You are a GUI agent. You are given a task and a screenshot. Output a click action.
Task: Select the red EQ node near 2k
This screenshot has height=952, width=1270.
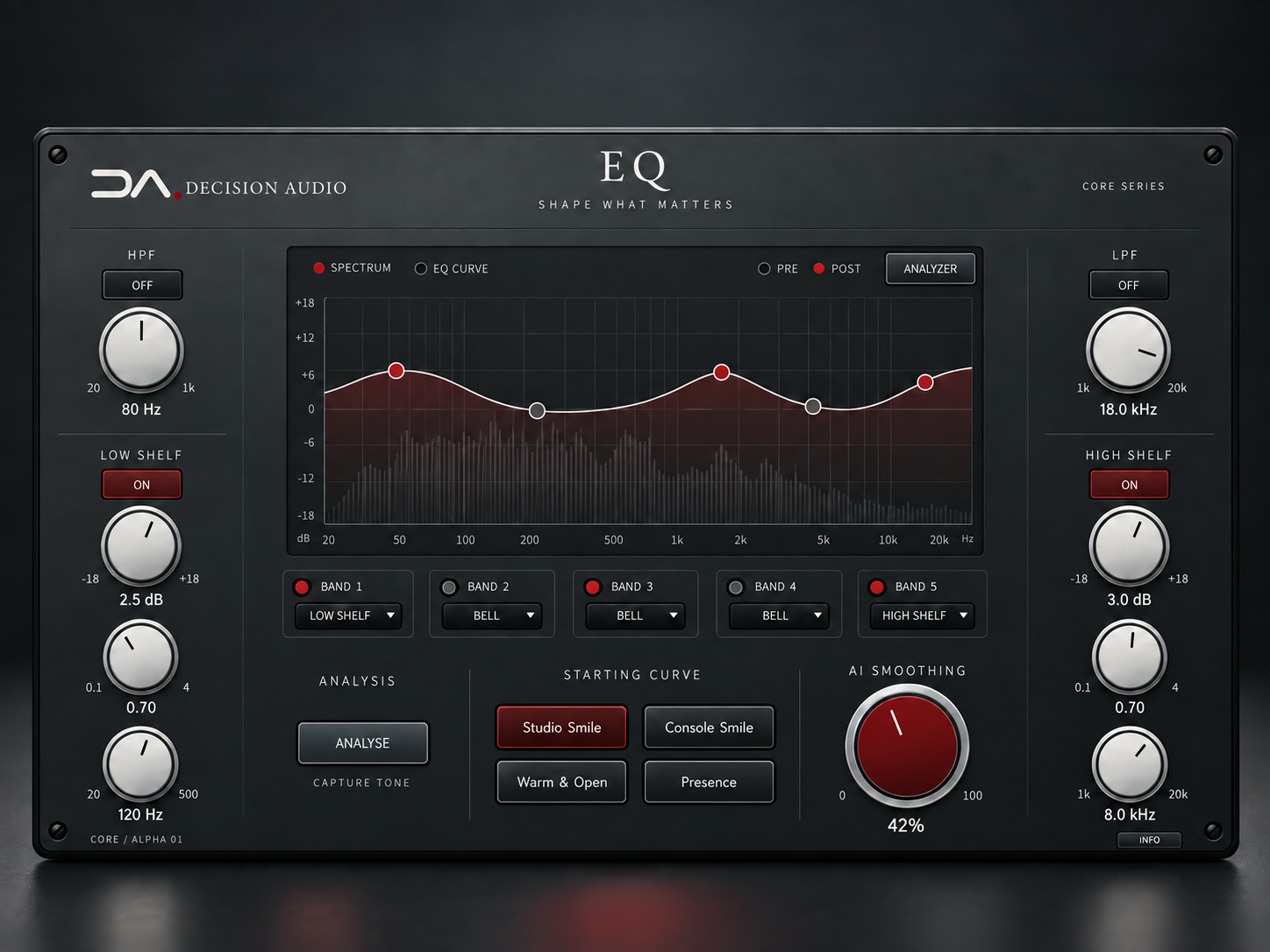(722, 373)
